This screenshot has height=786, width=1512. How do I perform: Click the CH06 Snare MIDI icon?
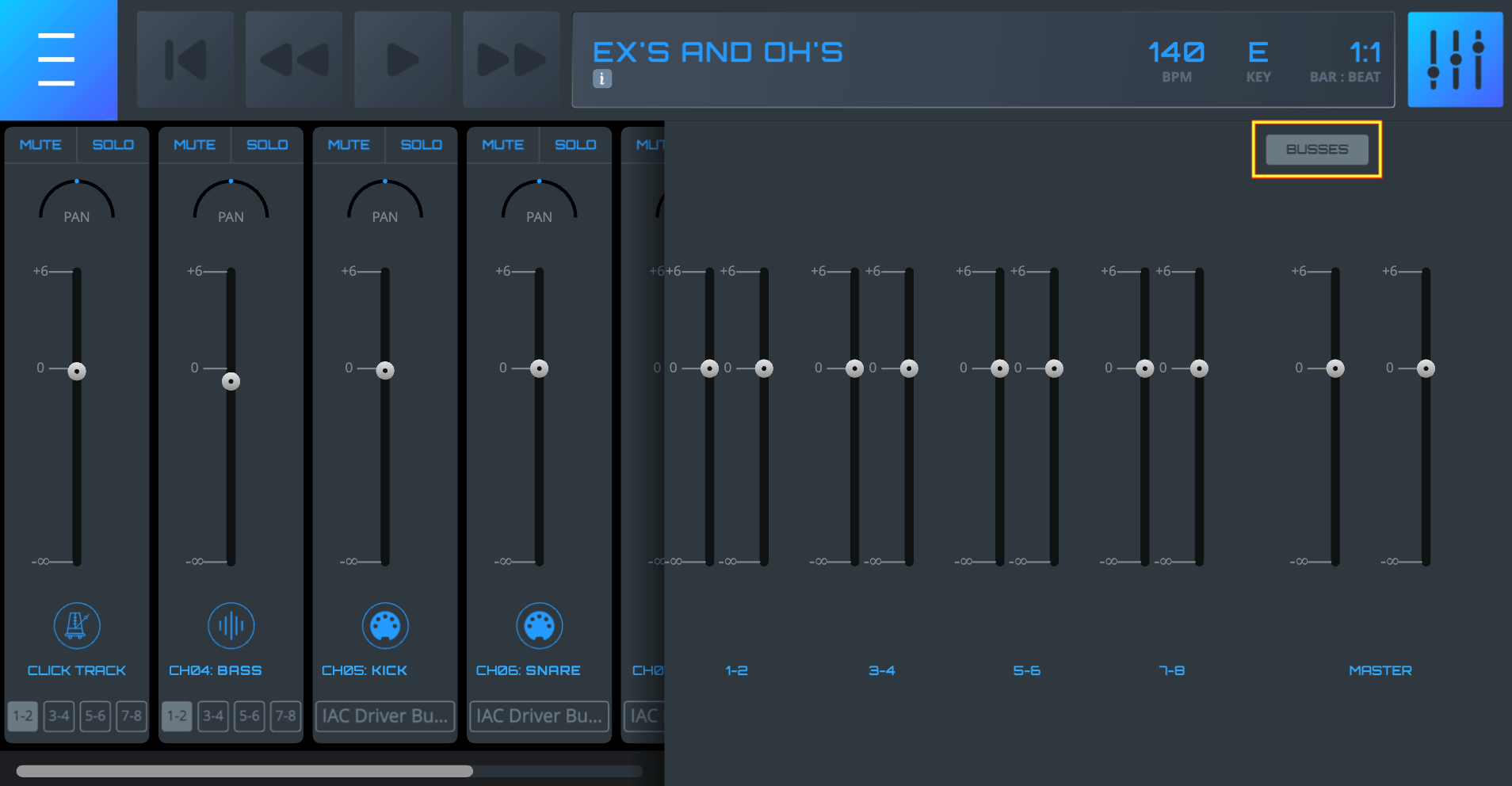539,625
